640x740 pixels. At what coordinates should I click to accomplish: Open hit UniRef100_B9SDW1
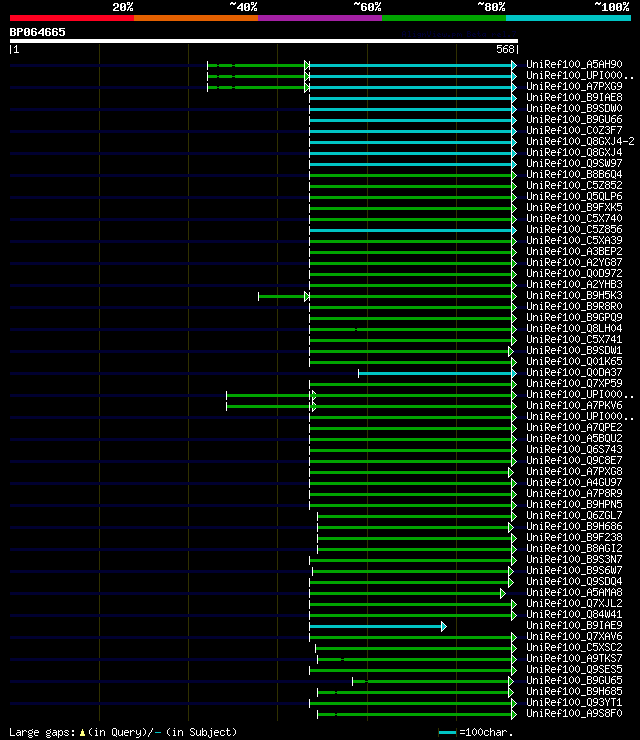click(x=574, y=351)
